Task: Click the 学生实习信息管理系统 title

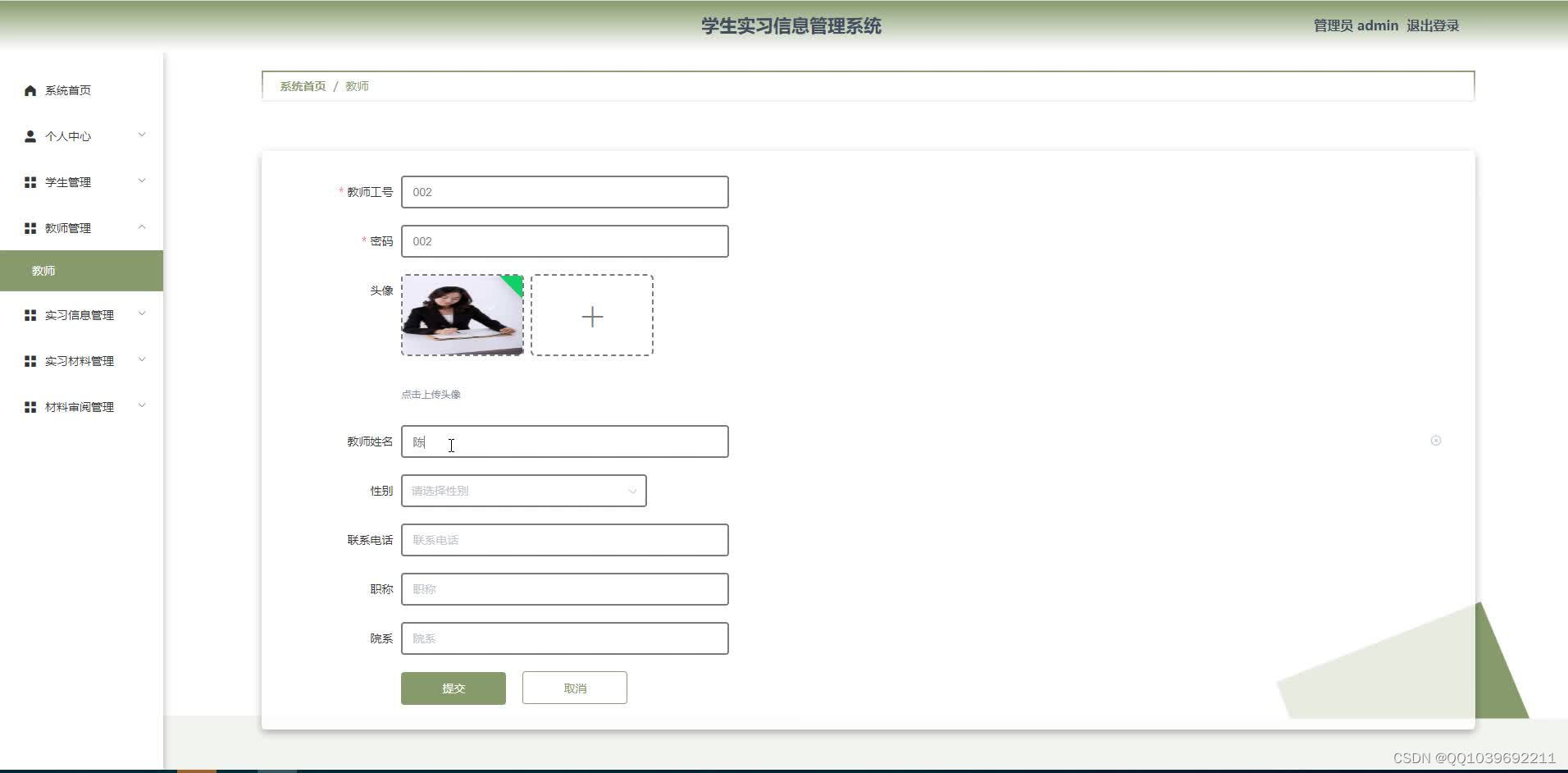Action: click(791, 26)
